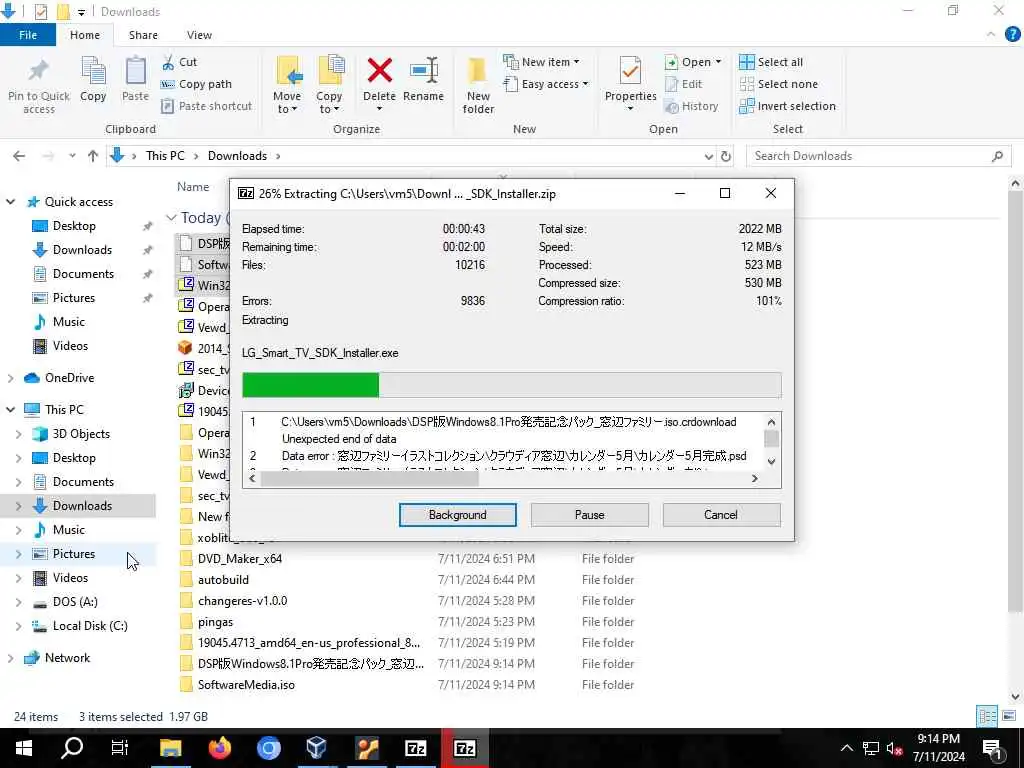
Task: Select the pingas folder
Action: [x=216, y=622]
